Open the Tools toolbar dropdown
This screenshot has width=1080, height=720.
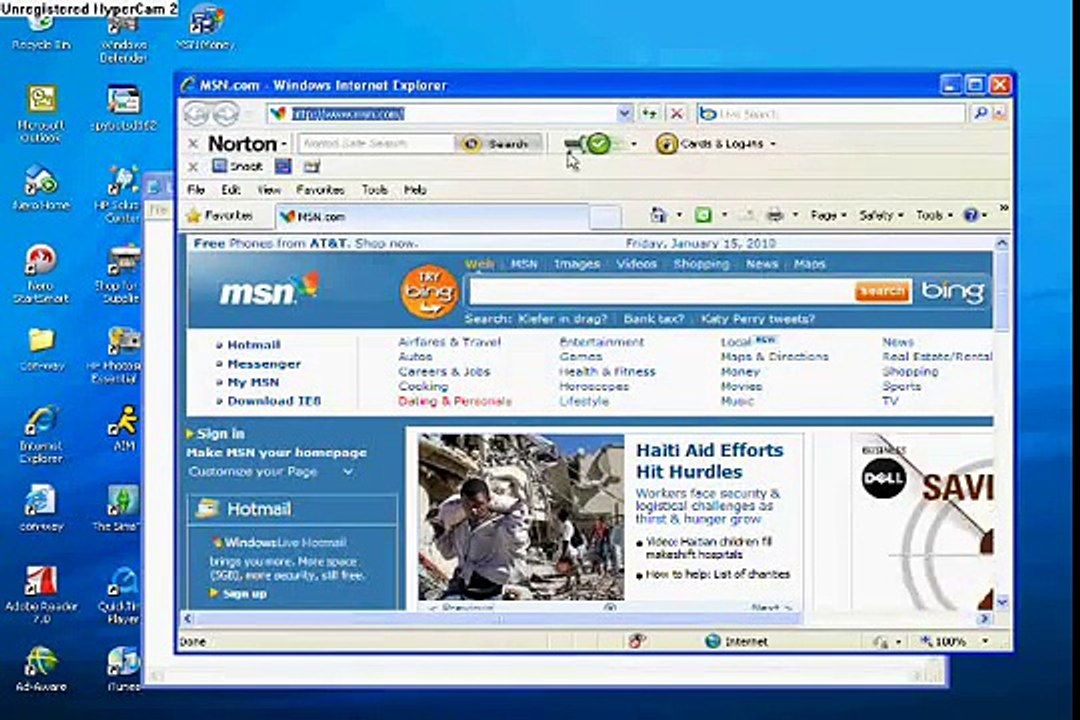(x=934, y=216)
